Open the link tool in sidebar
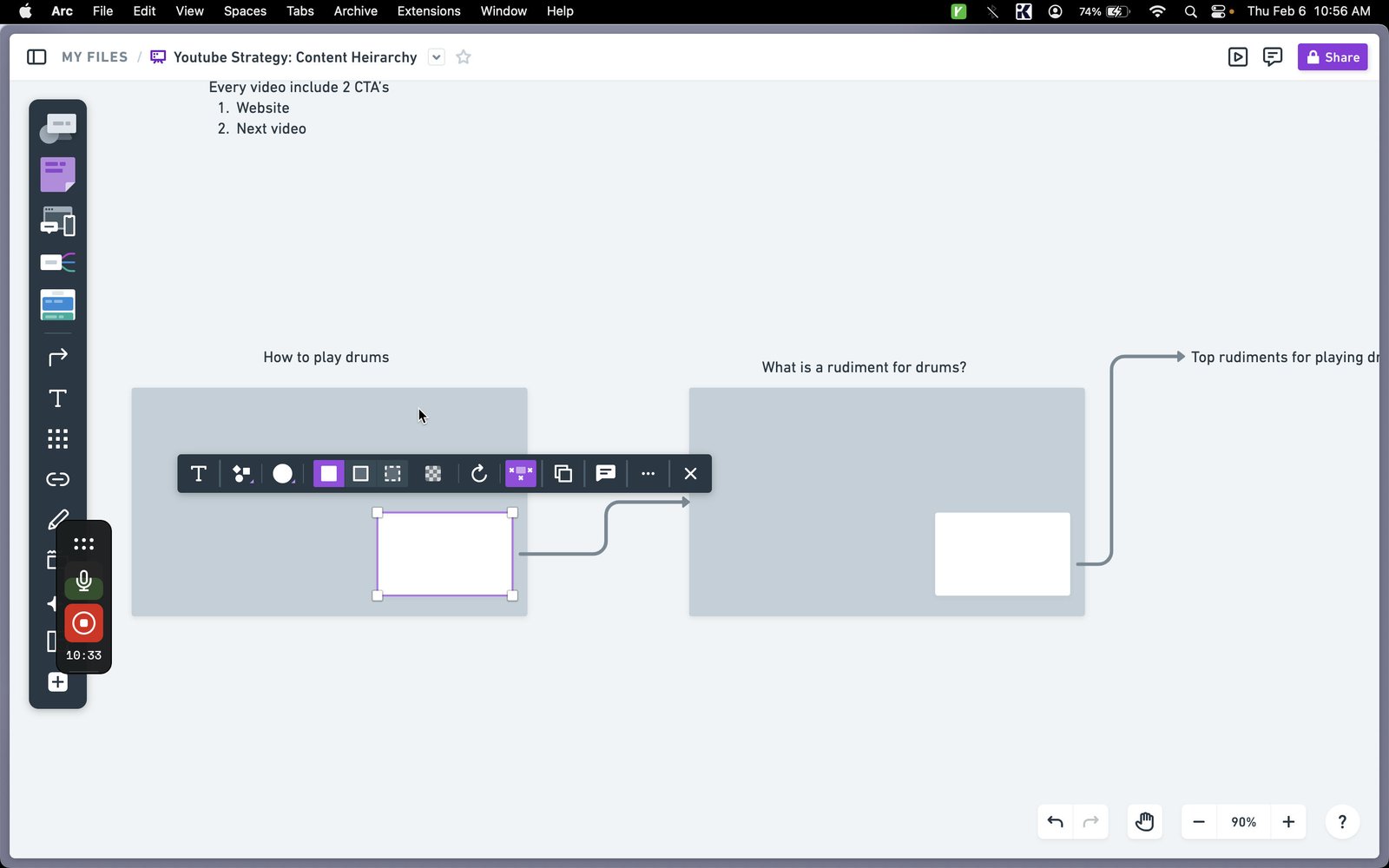Image resolution: width=1389 pixels, height=868 pixels. (57, 479)
